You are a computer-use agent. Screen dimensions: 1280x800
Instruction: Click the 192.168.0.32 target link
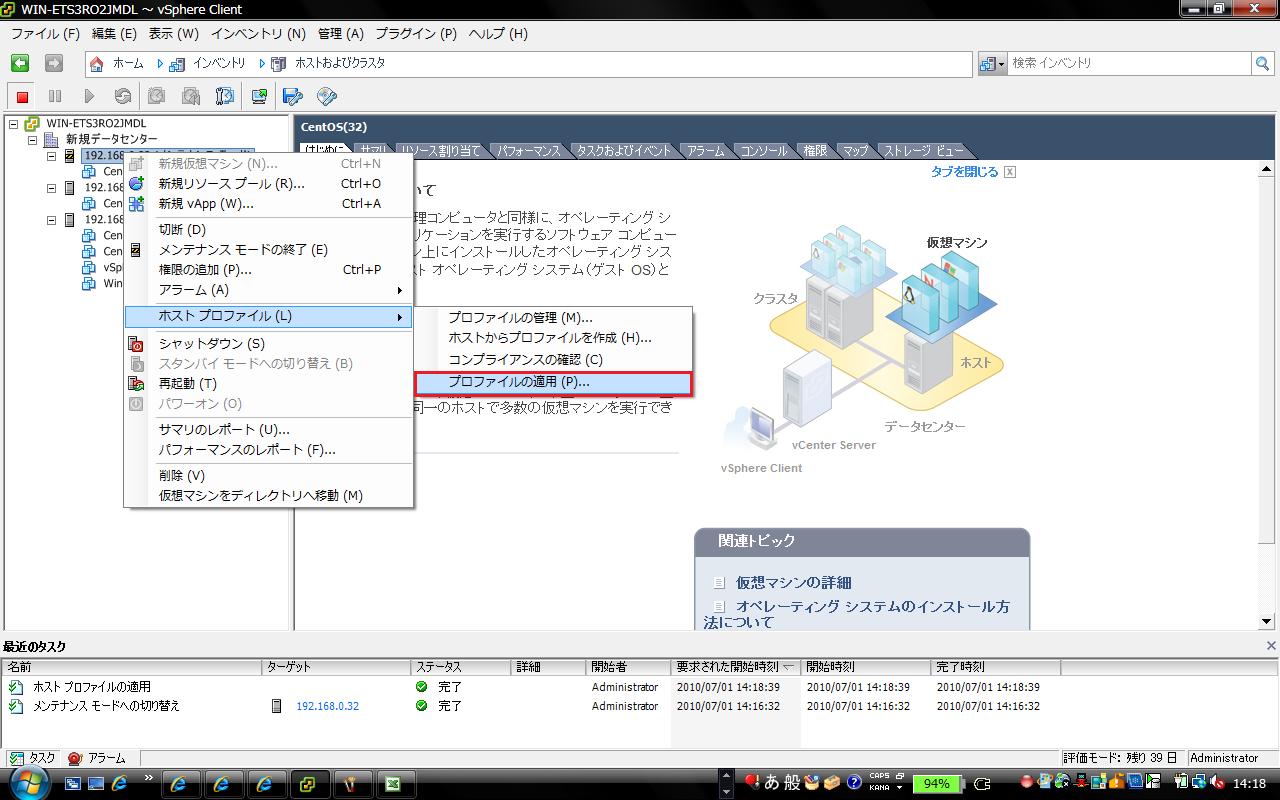327,706
